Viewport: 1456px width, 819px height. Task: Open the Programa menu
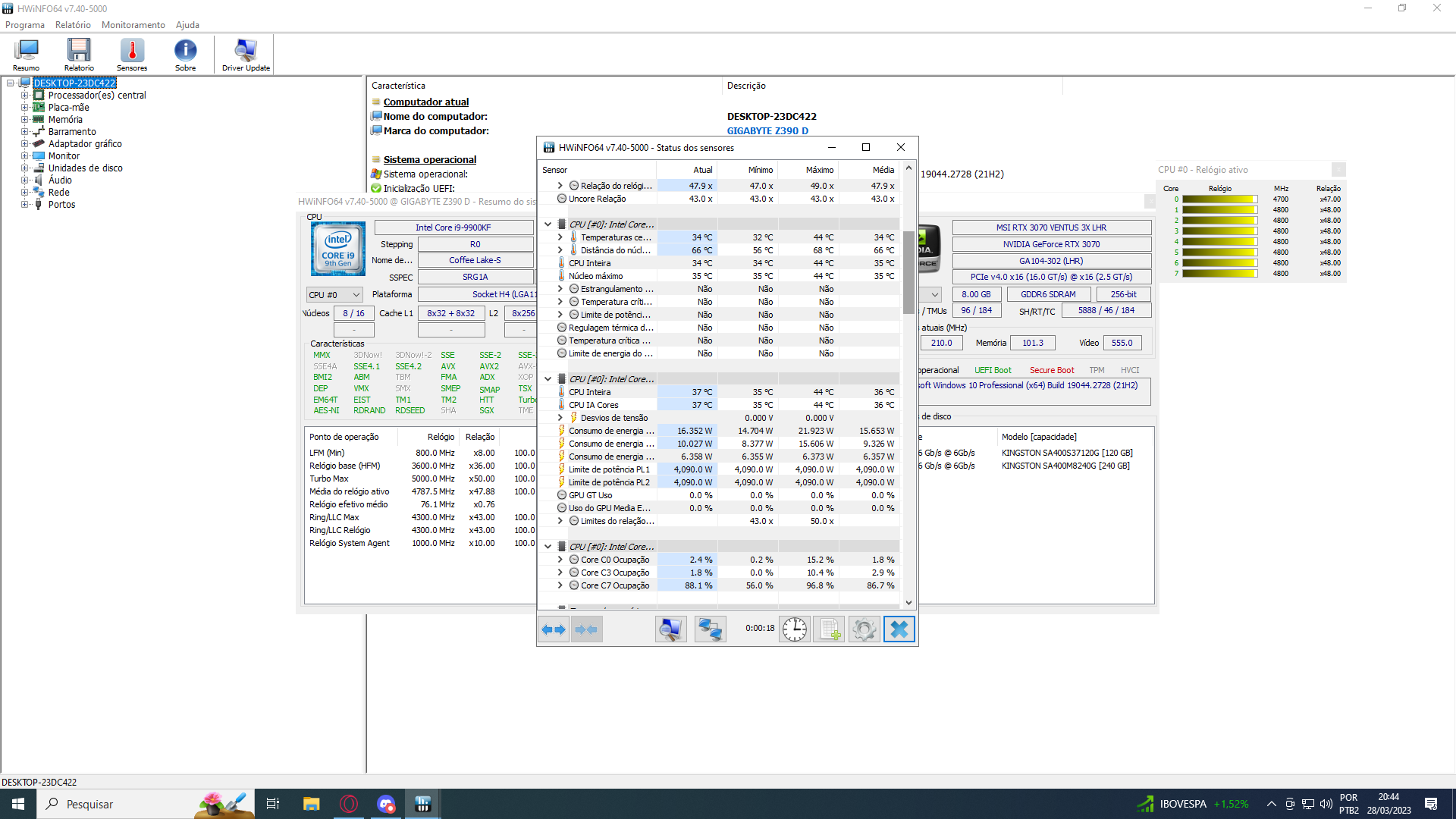click(25, 25)
